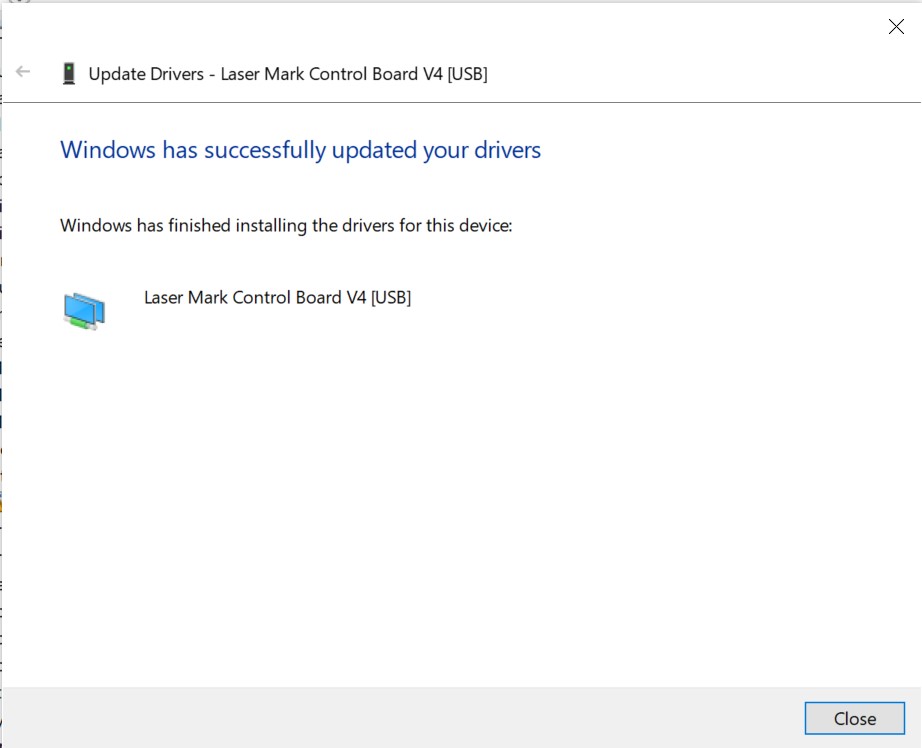Screen dimensions: 922x748
Task: Click the word "Windows" starting the body message
Action: pos(96,226)
